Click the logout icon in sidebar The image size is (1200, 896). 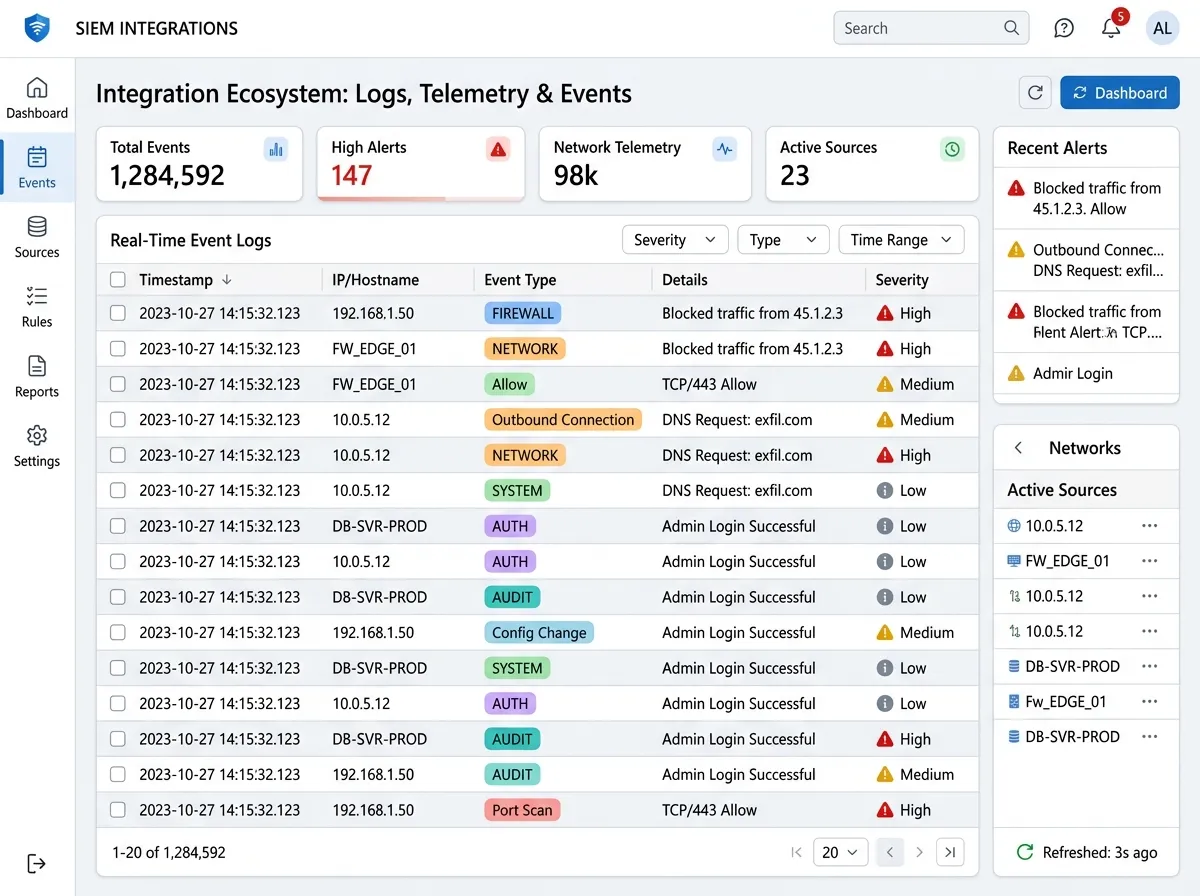pos(37,863)
